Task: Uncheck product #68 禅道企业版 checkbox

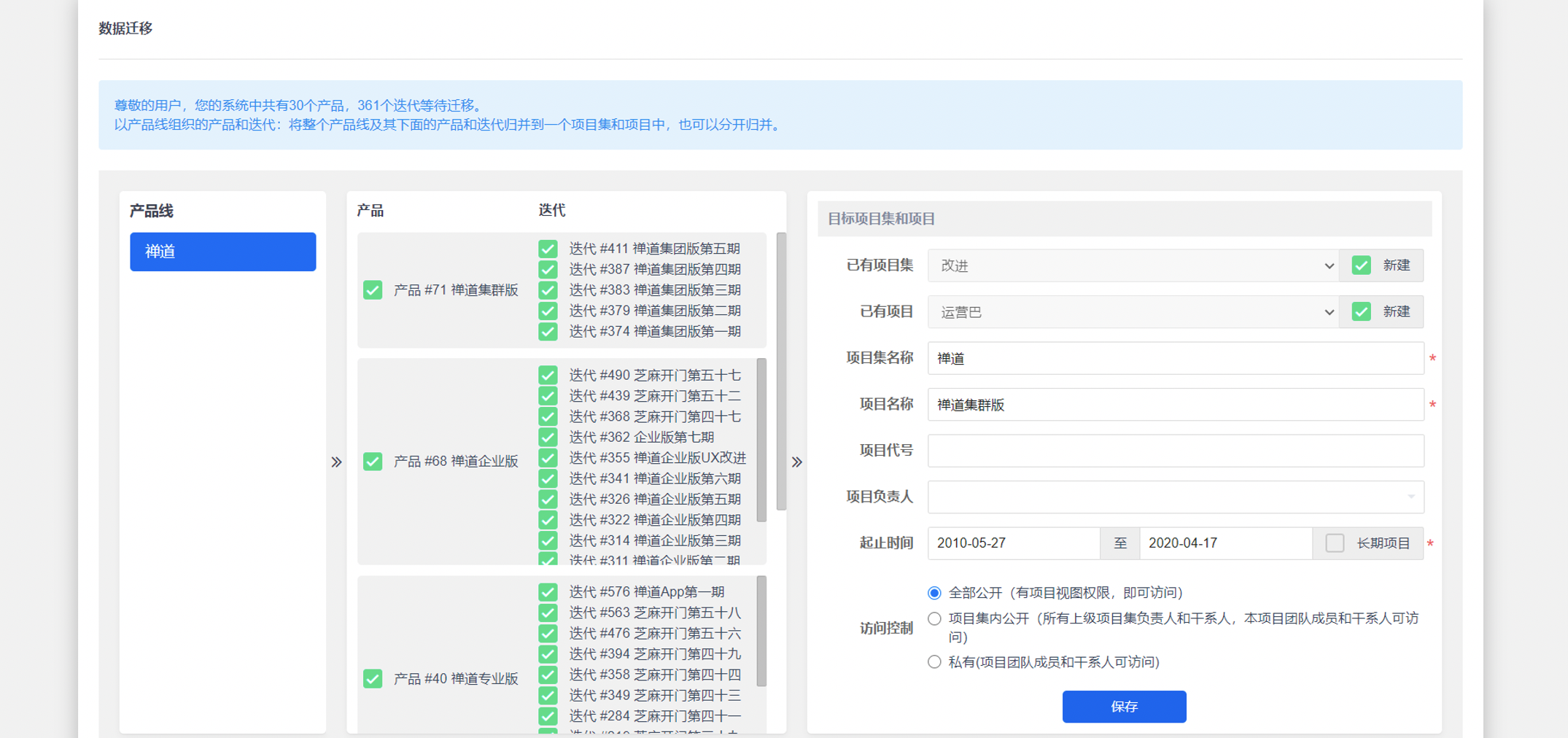Action: point(373,462)
